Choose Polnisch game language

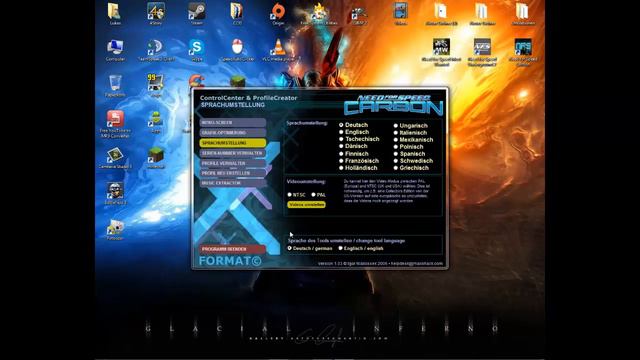pos(409,147)
